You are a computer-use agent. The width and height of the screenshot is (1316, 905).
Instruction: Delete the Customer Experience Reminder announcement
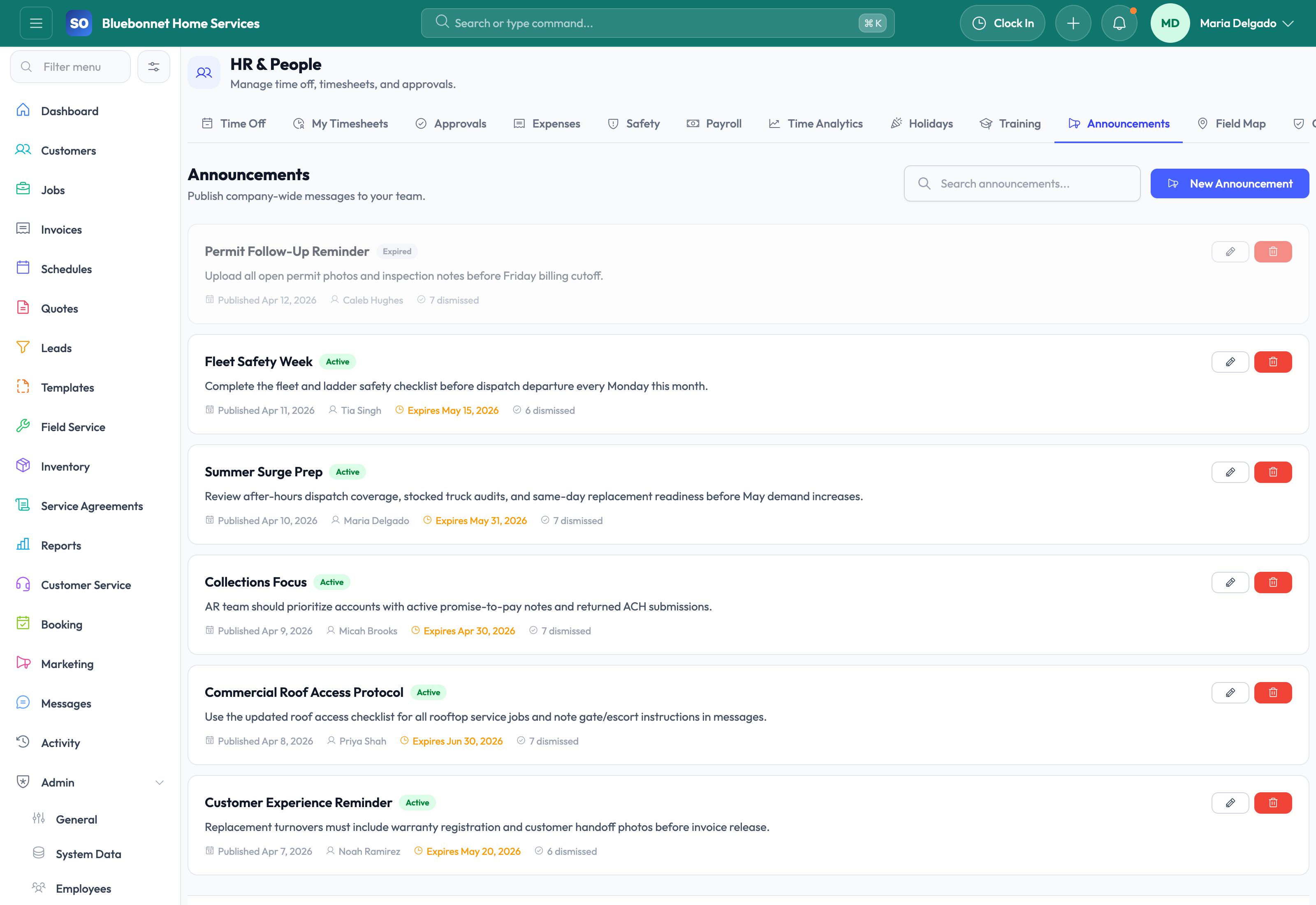(1273, 803)
